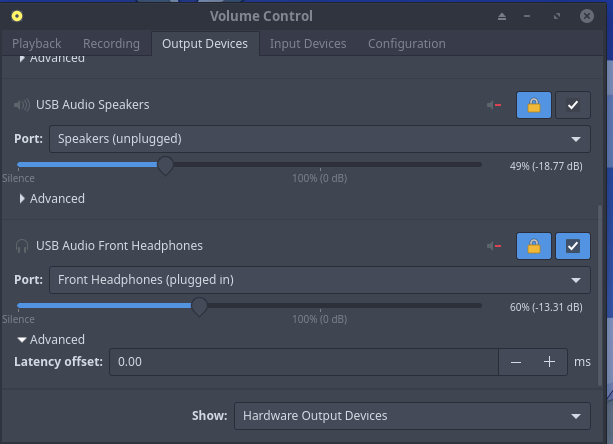Select the Output Devices tab
This screenshot has height=444, width=613.
click(x=205, y=44)
